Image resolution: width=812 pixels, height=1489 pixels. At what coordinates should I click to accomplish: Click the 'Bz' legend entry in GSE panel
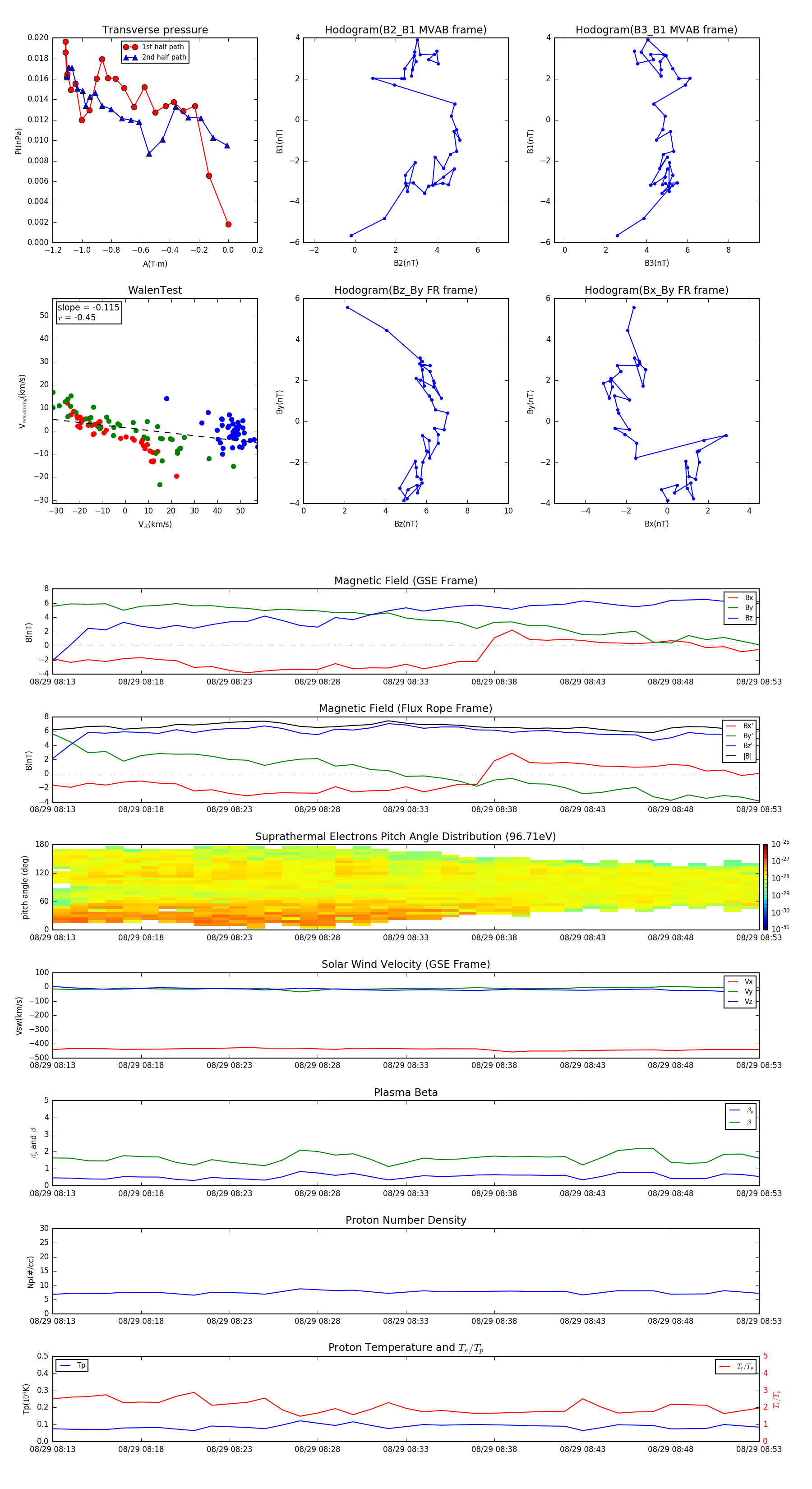(740, 618)
